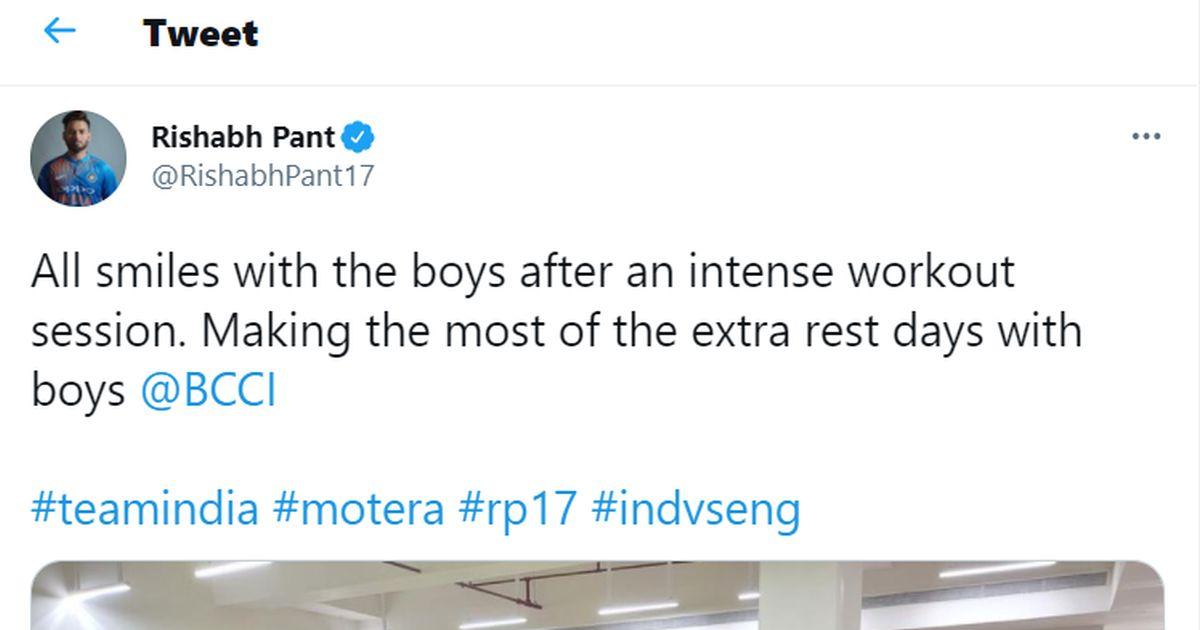The width and height of the screenshot is (1200, 630).
Task: Go back using the left arrow
Action: pyautogui.click(x=60, y=32)
